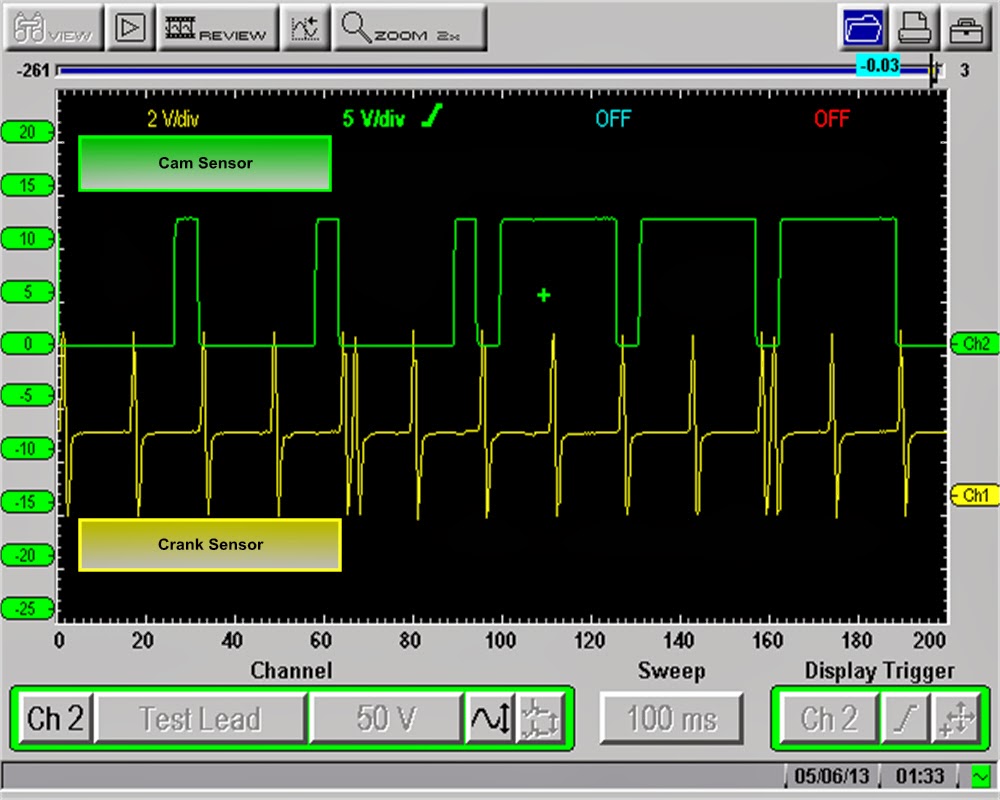Switch the Channel selector to Ch 2
The height and width of the screenshot is (800, 1000).
[54, 716]
